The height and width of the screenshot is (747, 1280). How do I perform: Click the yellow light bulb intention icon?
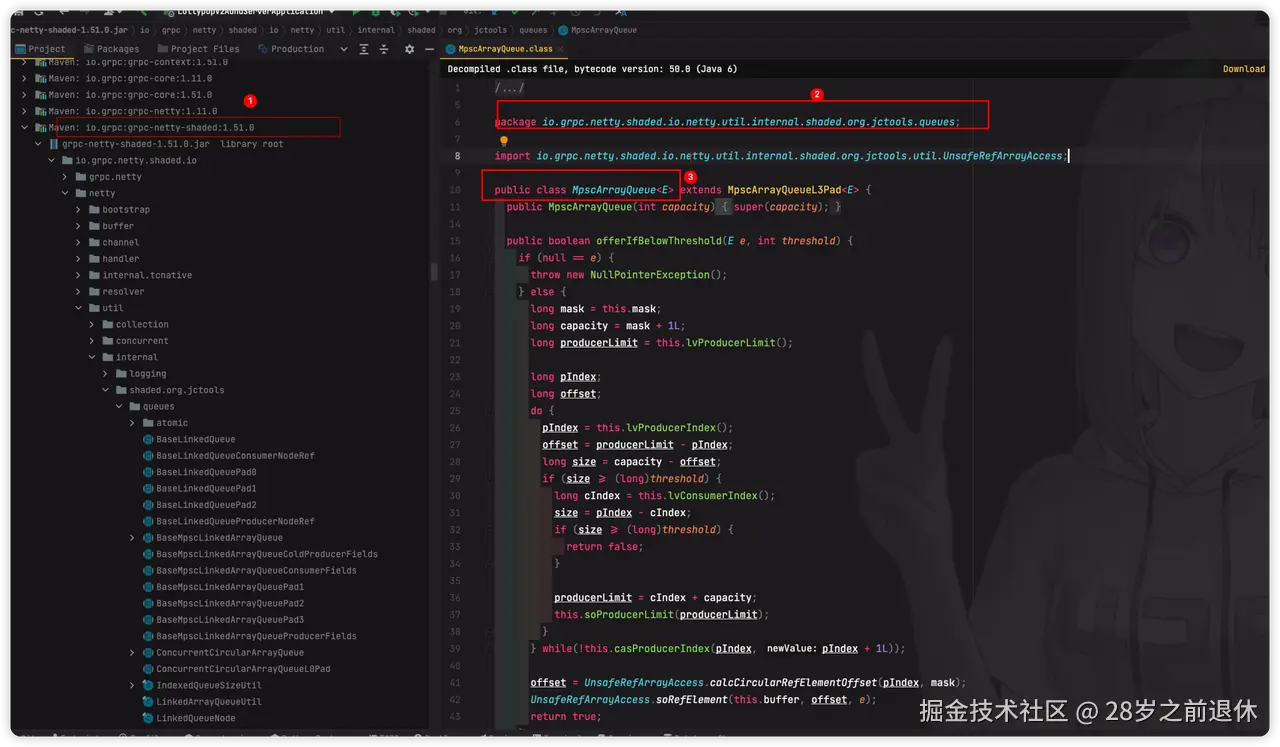coord(504,141)
